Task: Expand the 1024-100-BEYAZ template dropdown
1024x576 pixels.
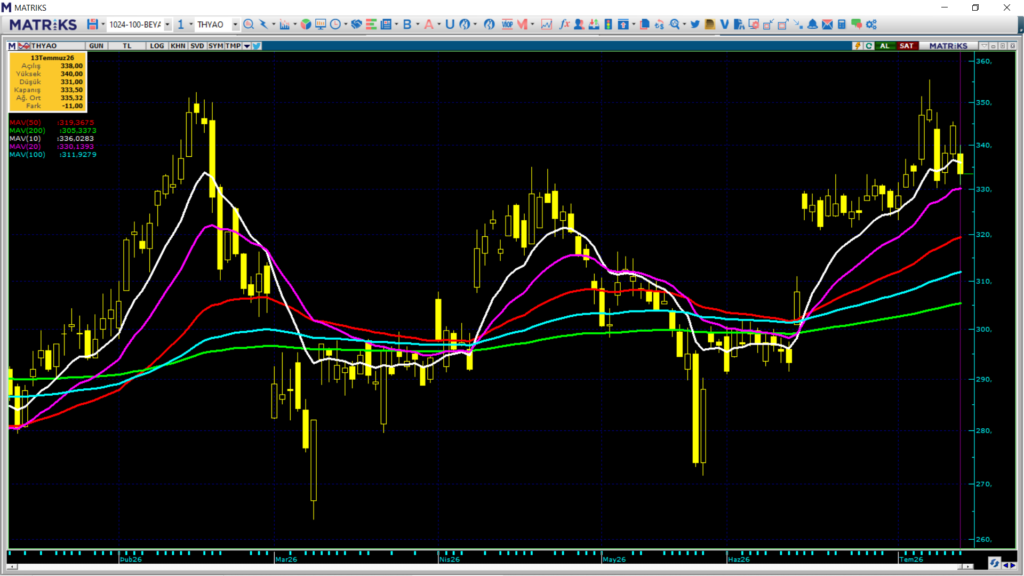Action: [x=167, y=24]
